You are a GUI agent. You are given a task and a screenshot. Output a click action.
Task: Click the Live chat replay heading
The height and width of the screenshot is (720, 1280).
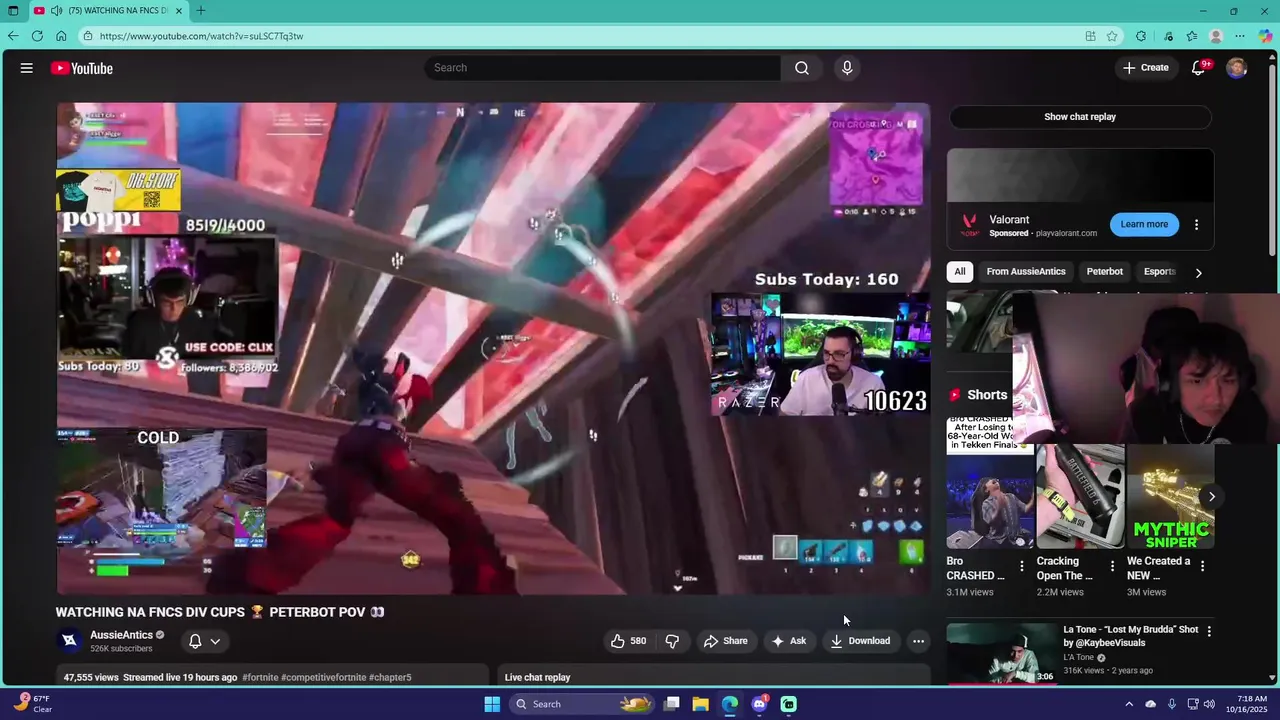coord(537,677)
